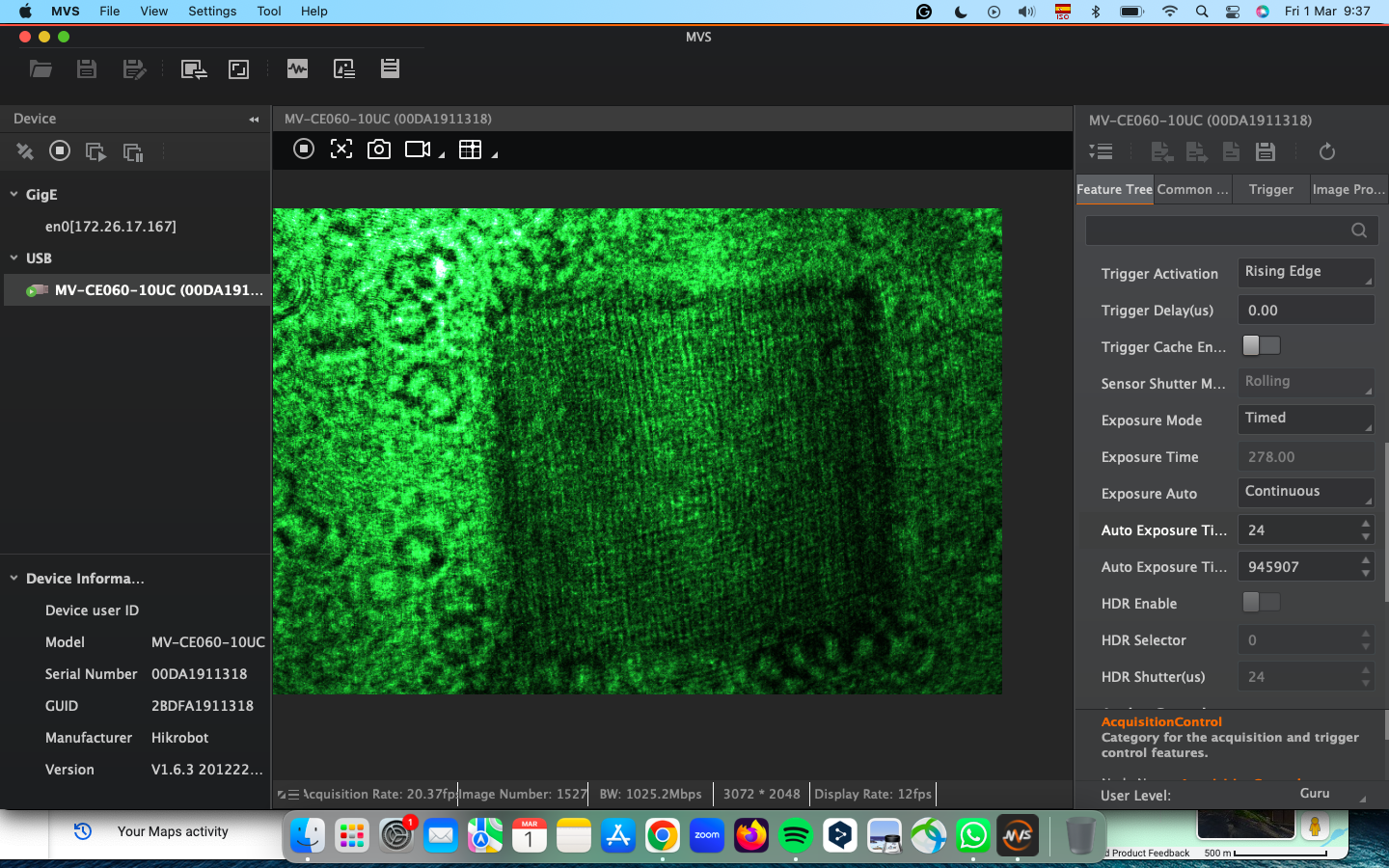Click the crosshair fit-to-window icon
This screenshot has height=868, width=1389.
[x=341, y=149]
